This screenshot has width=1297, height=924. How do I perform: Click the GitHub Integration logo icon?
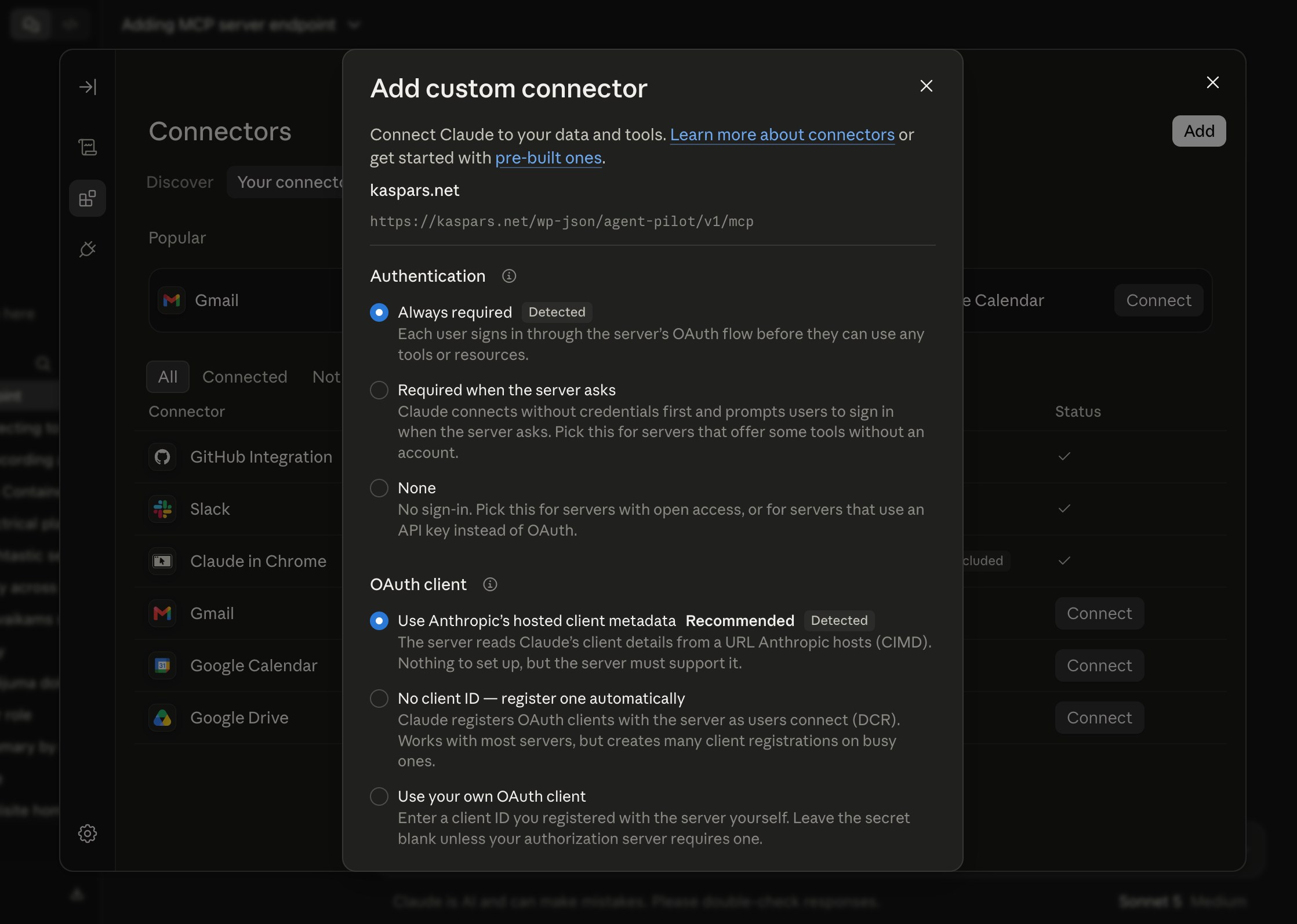click(162, 457)
